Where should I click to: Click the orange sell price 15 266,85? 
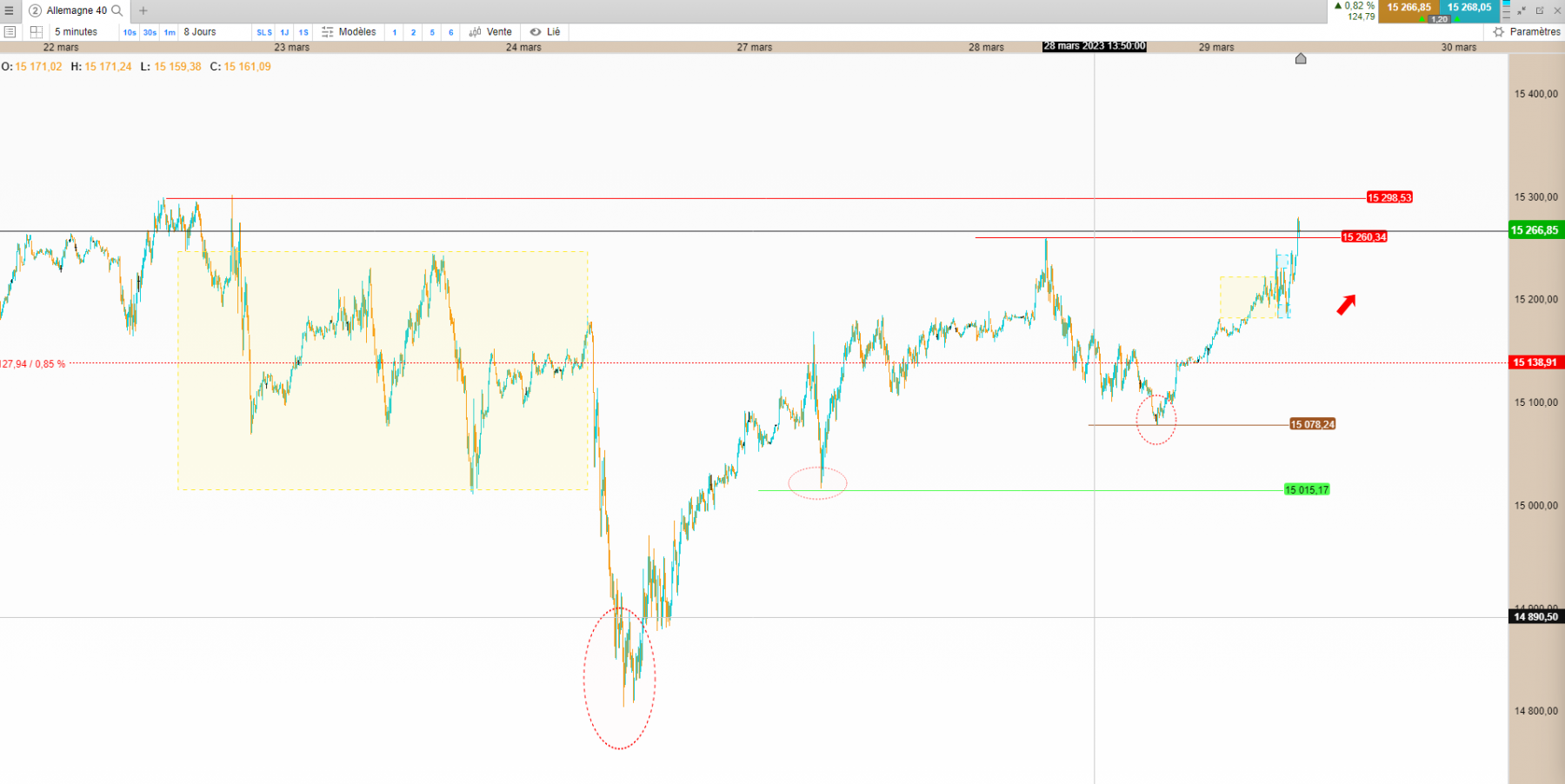1408,7
